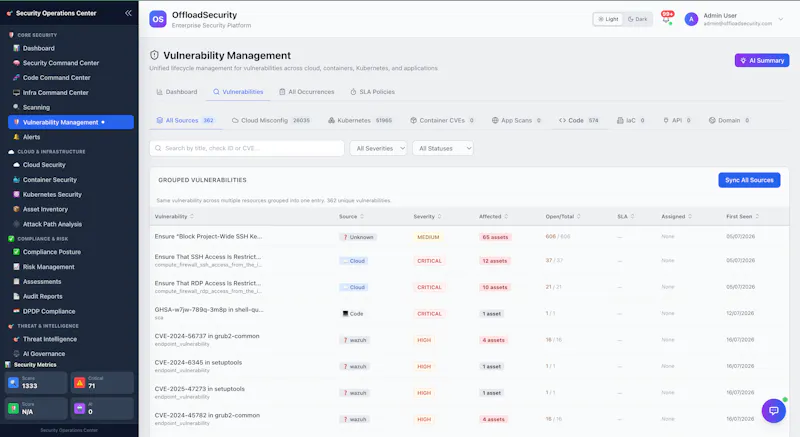Filter by Code source tab
Viewport: 800px width, 437px height.
(579, 120)
